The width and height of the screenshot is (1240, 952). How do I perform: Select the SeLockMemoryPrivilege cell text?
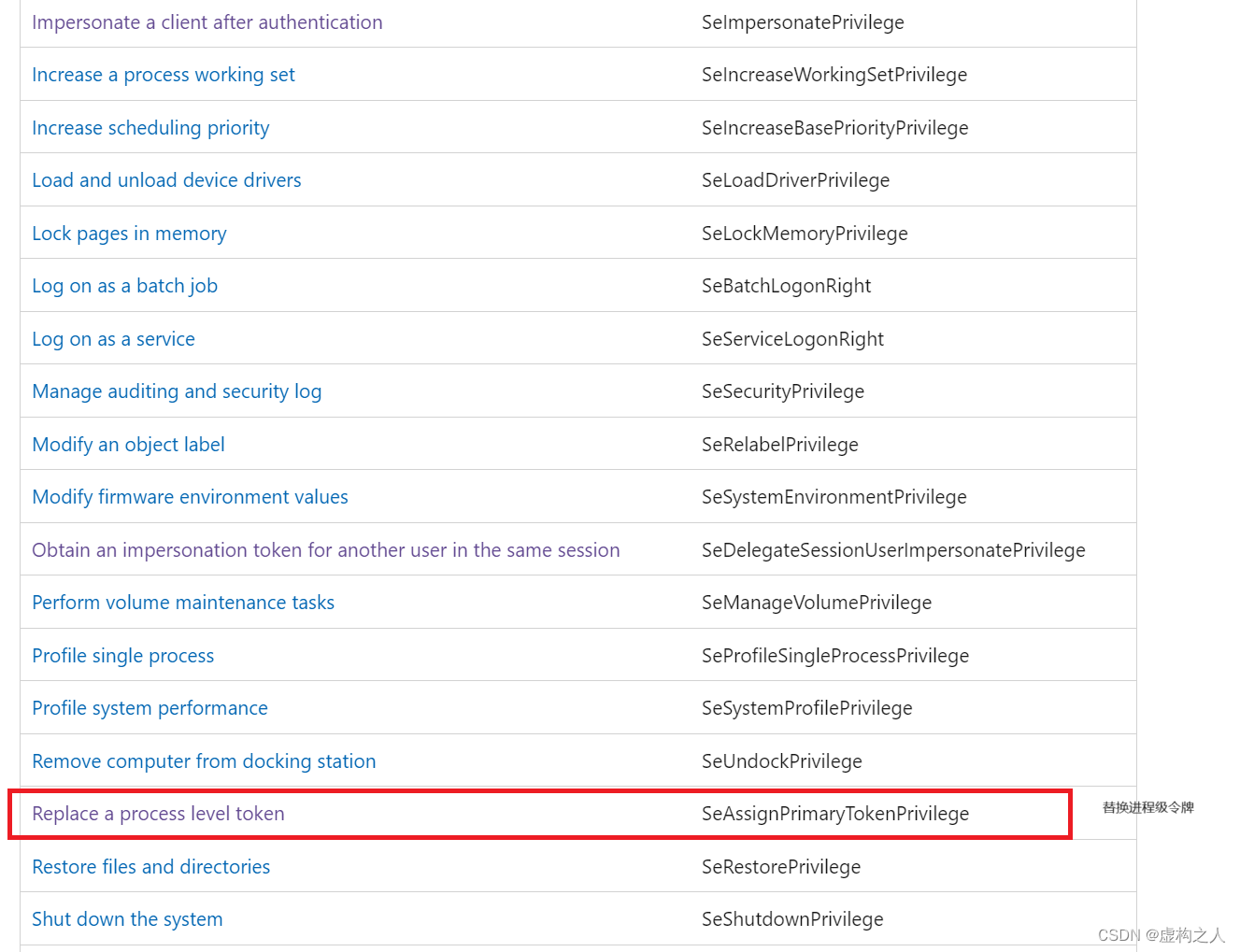805,234
